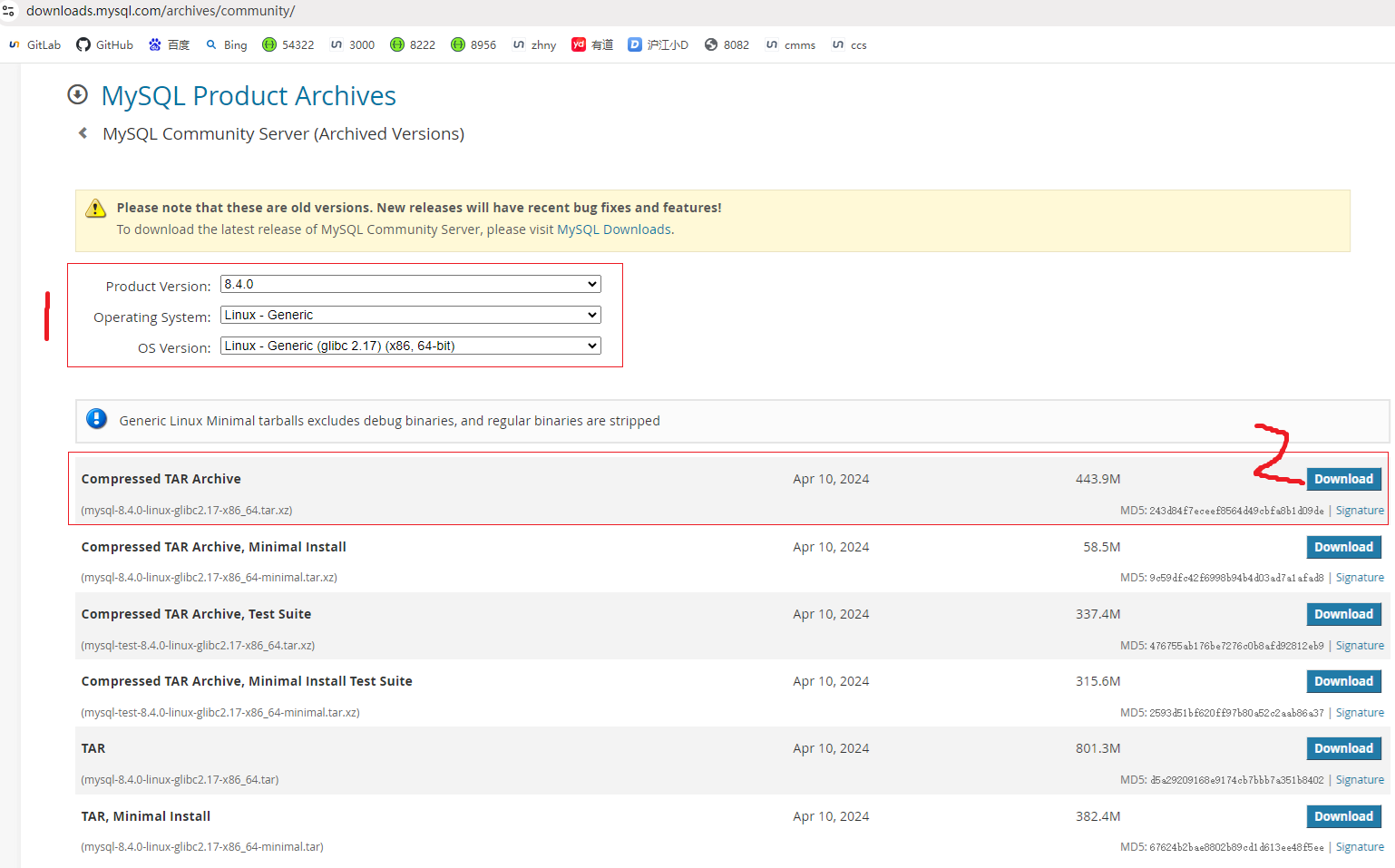The width and height of the screenshot is (1395, 868).
Task: Click the filename mysql-8.4.0-linux-glibc2.17-x86_64-minimal.tar.xz
Action: 210,578
